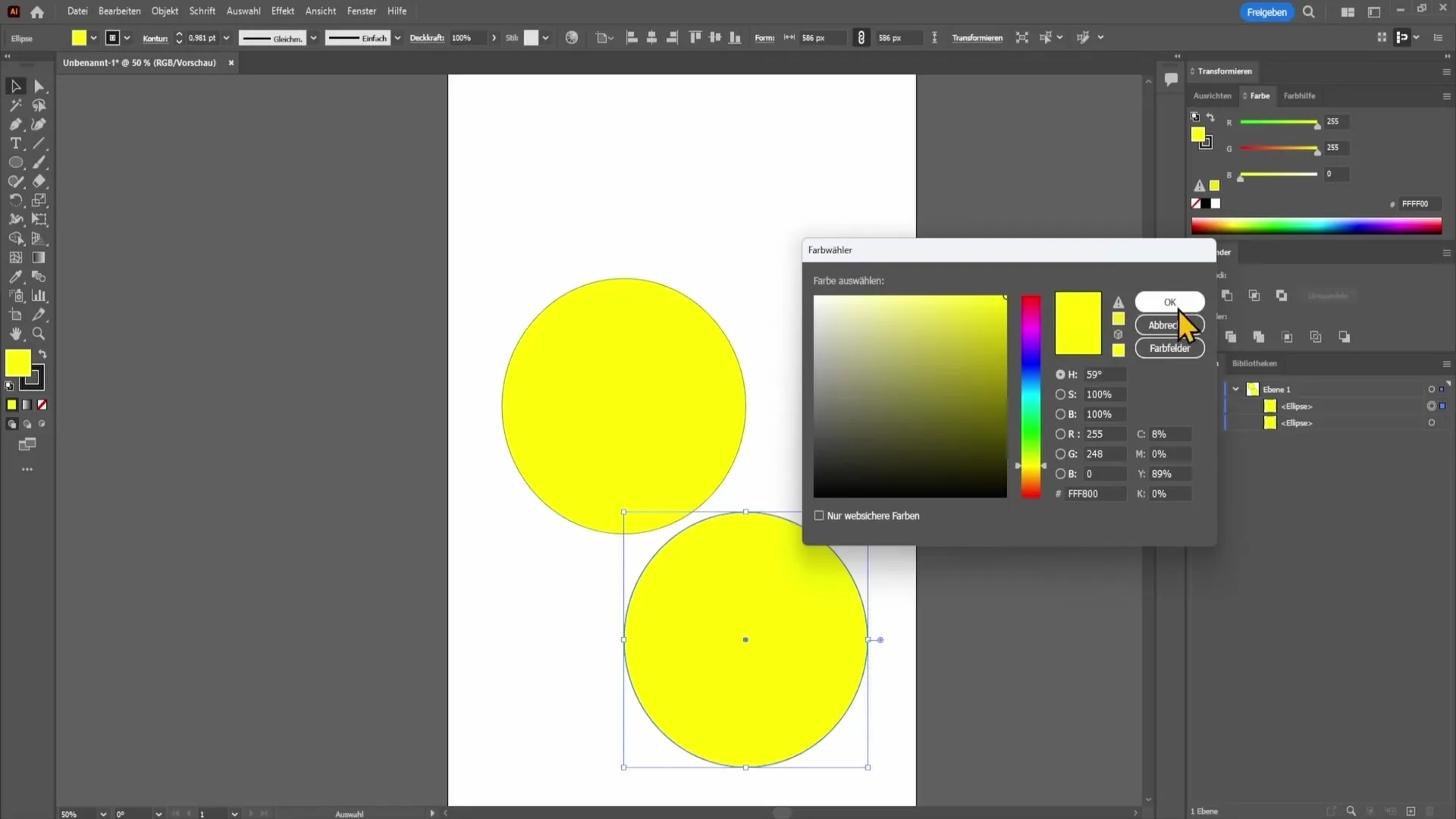This screenshot has height=819, width=1456.
Task: Switch to the Ausrichten tab
Action: tap(1212, 96)
